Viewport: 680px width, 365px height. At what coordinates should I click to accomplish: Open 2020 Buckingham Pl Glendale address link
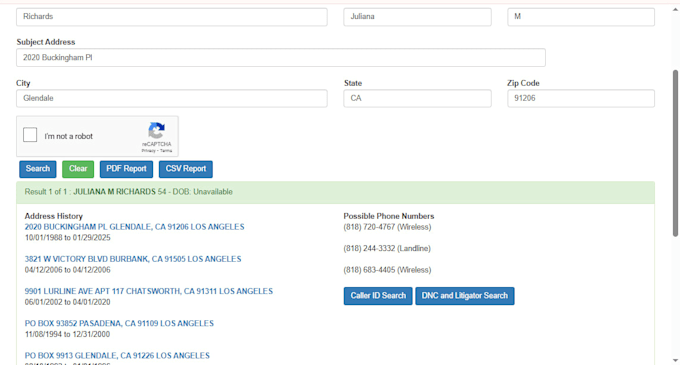pyautogui.click(x=134, y=227)
